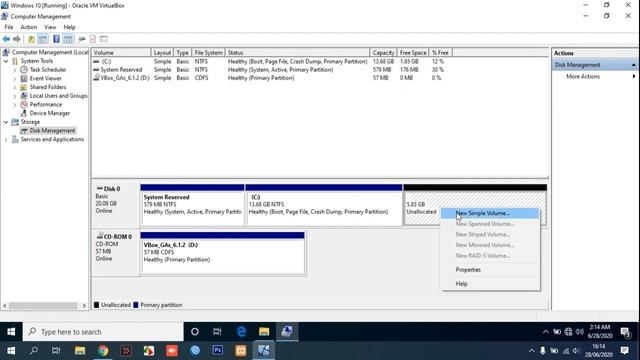This screenshot has height=360, width=640.
Task: Click the Show/Hide Action Pane toolbar icon
Action: [x=68, y=39]
